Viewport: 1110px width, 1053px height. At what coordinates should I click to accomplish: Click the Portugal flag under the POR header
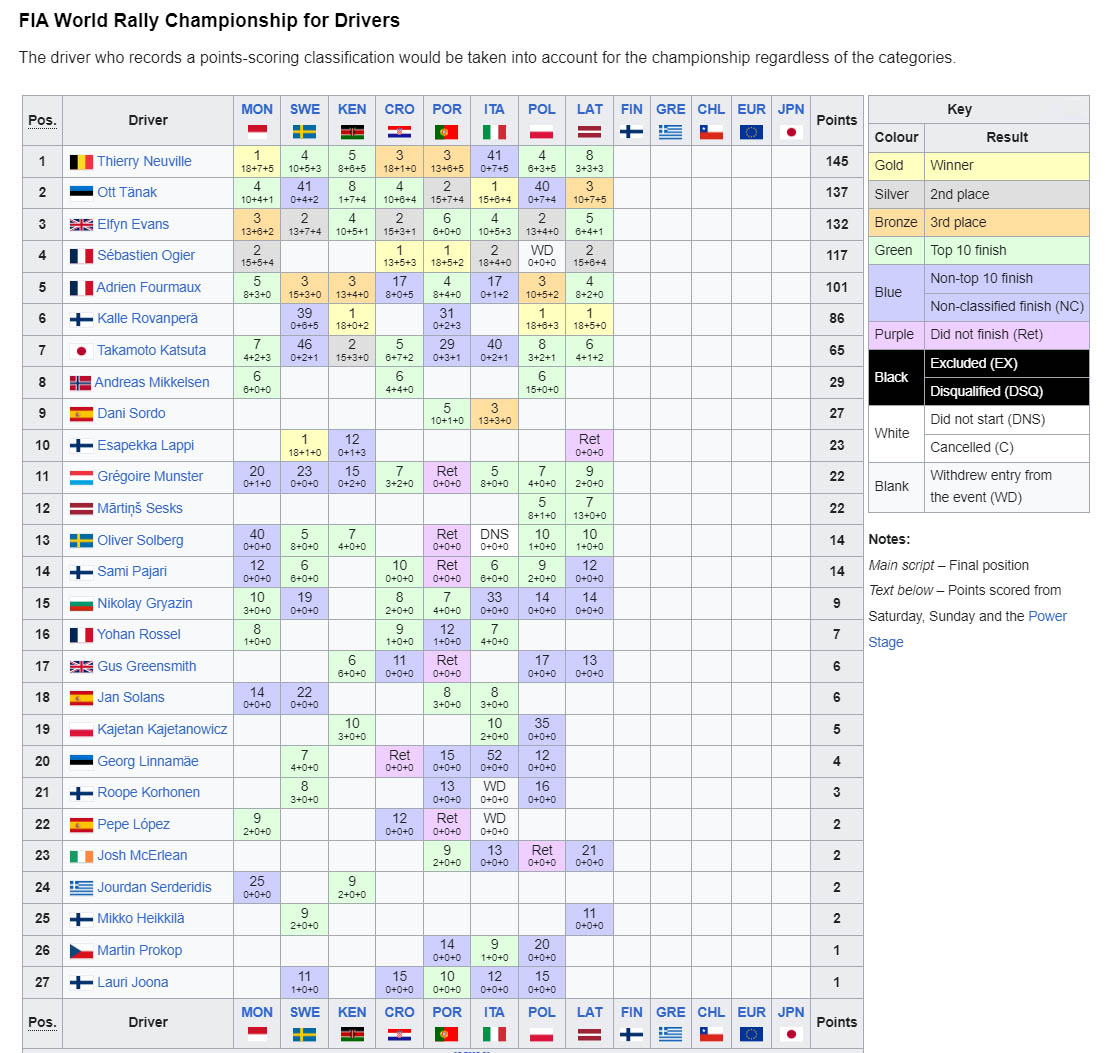(447, 131)
